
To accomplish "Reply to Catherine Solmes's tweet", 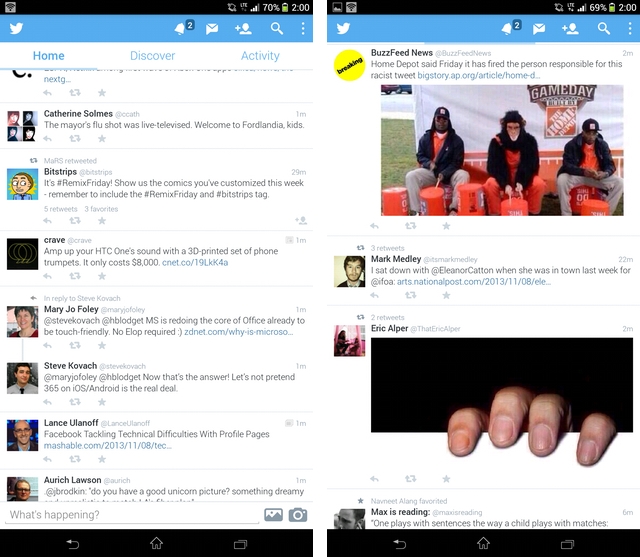I will (x=48, y=138).
